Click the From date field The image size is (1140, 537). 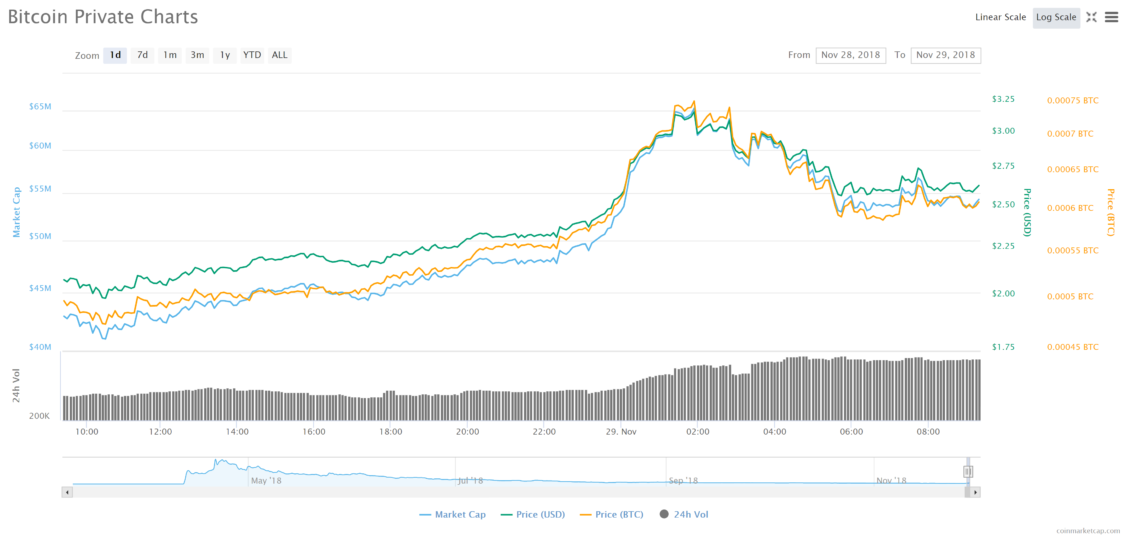[850, 55]
